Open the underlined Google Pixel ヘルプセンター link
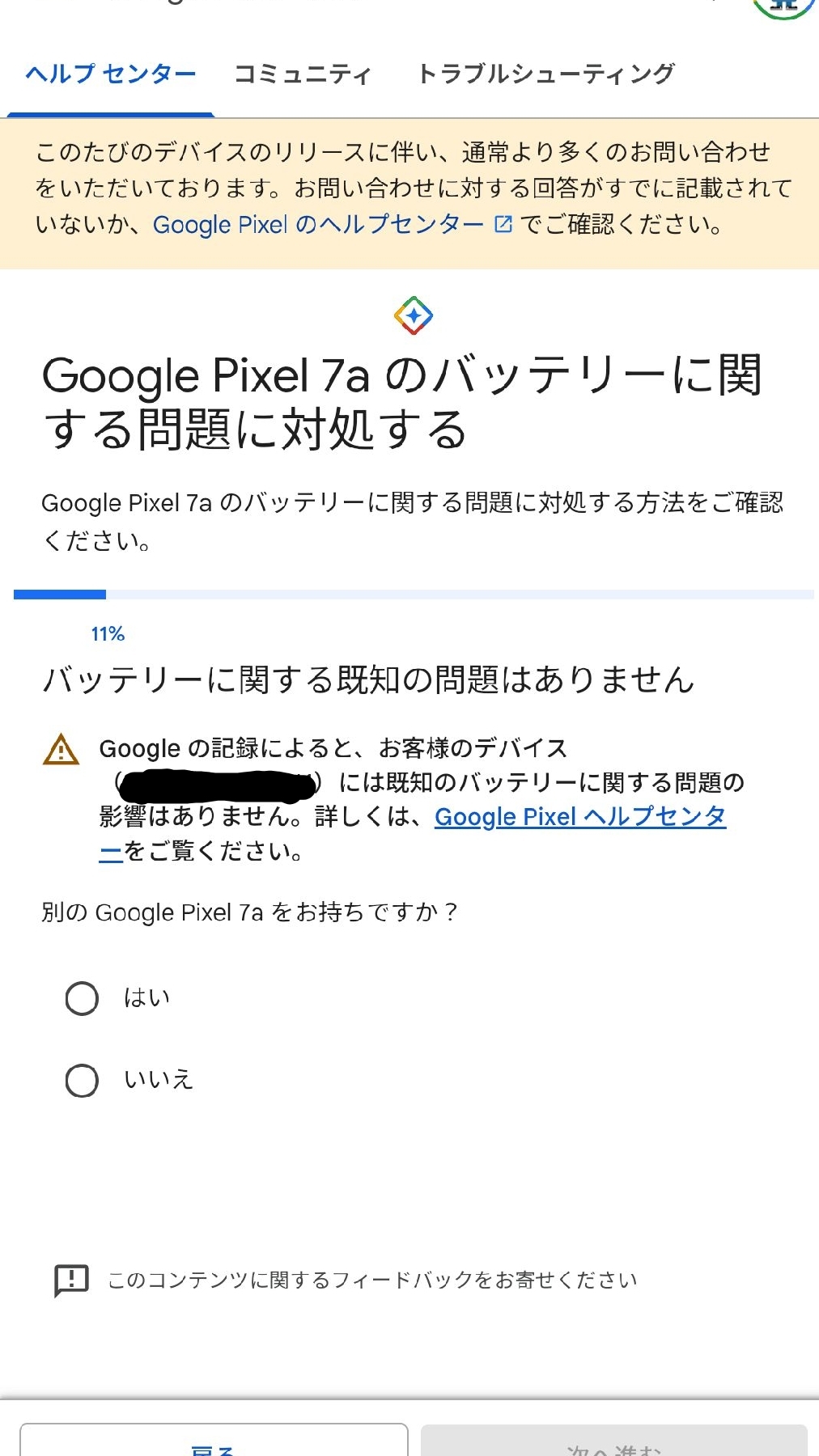 [x=579, y=817]
